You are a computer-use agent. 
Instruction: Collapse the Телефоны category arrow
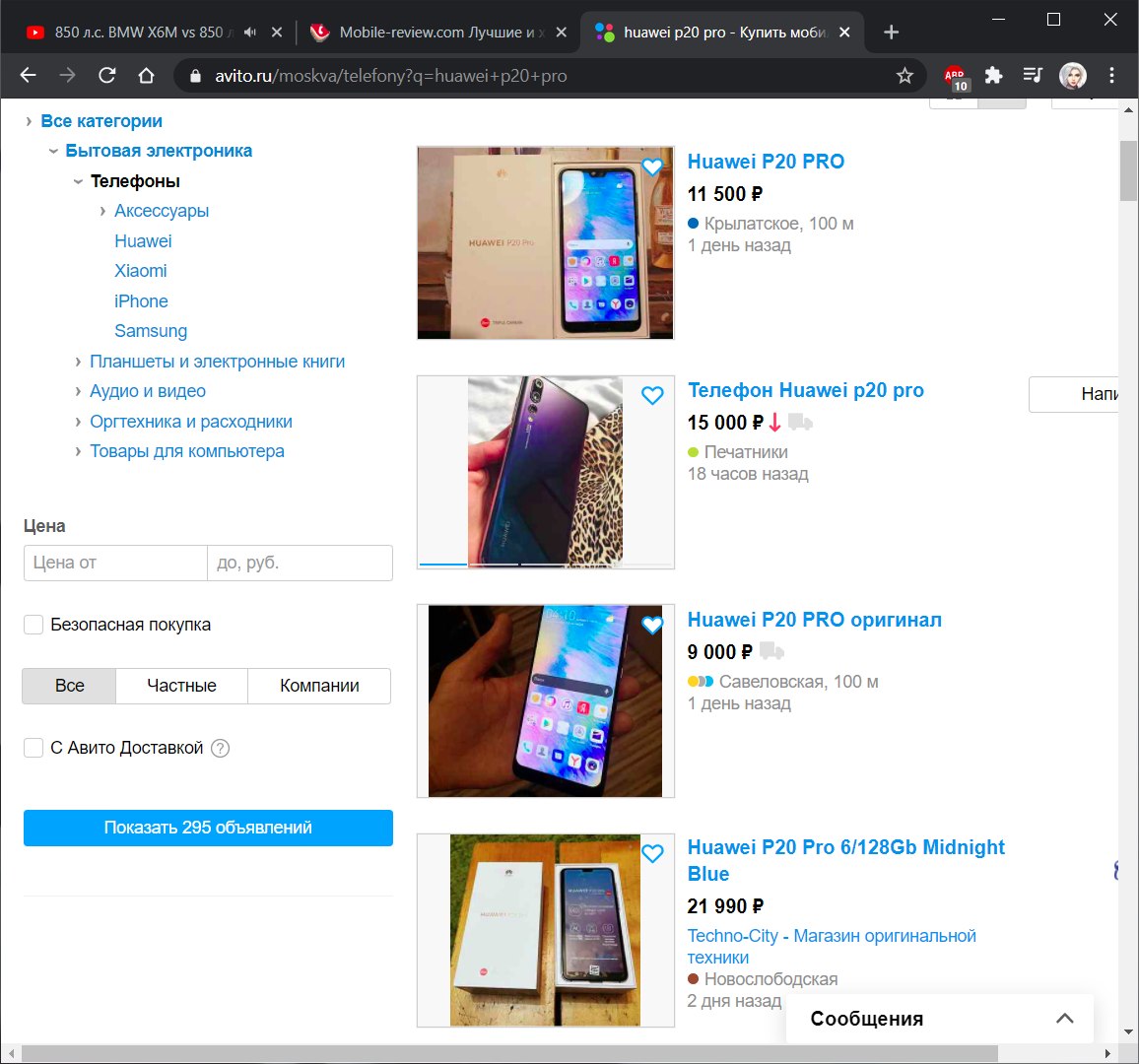78,181
